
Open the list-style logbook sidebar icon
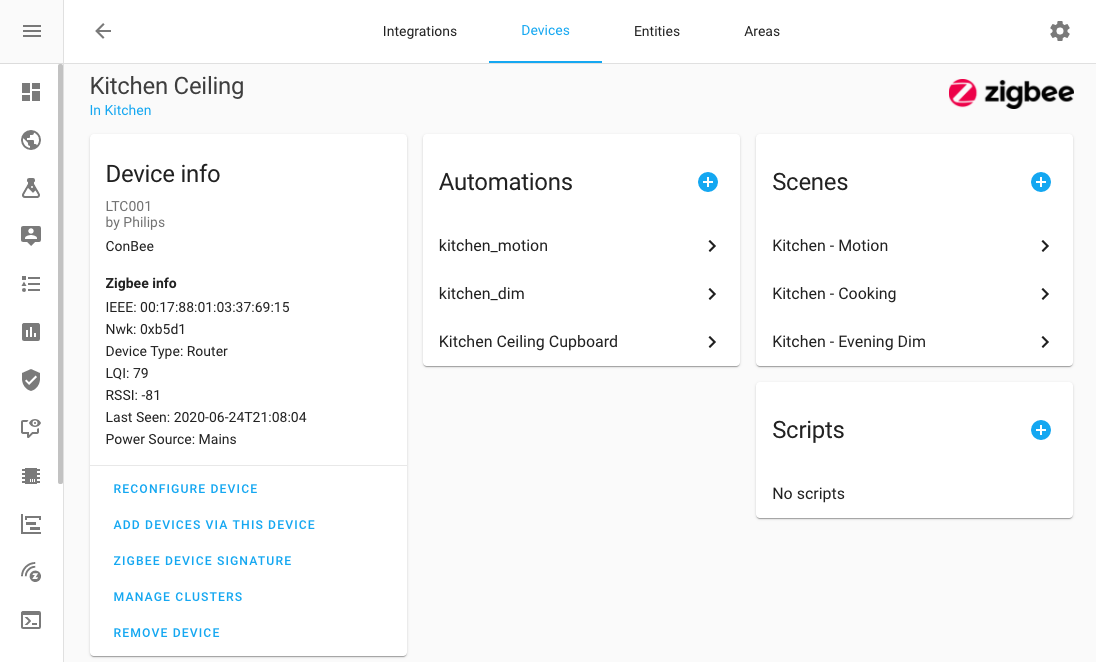[x=31, y=284]
